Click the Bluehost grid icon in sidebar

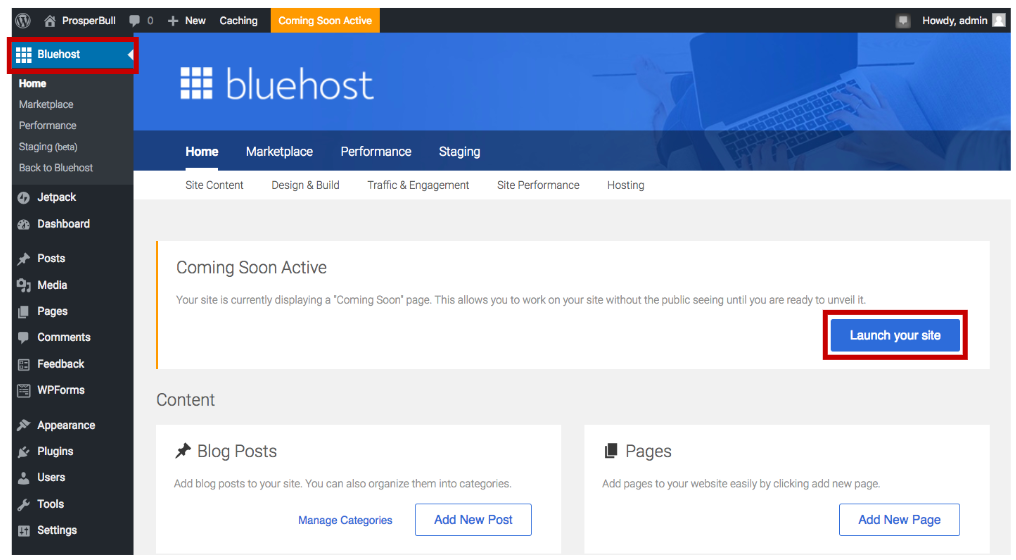[24, 54]
